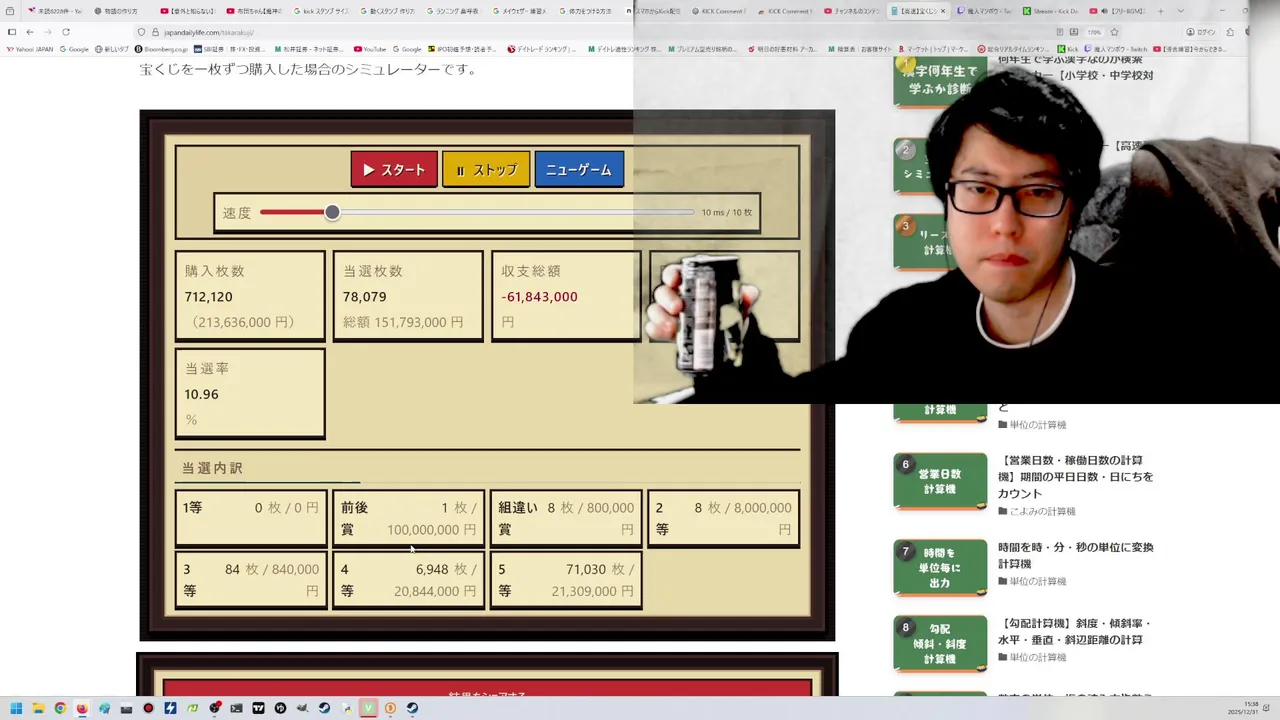Screen dimensions: 1280x720
Task: Click the blue lightning bolt taskbar icon
Action: (x=170, y=708)
